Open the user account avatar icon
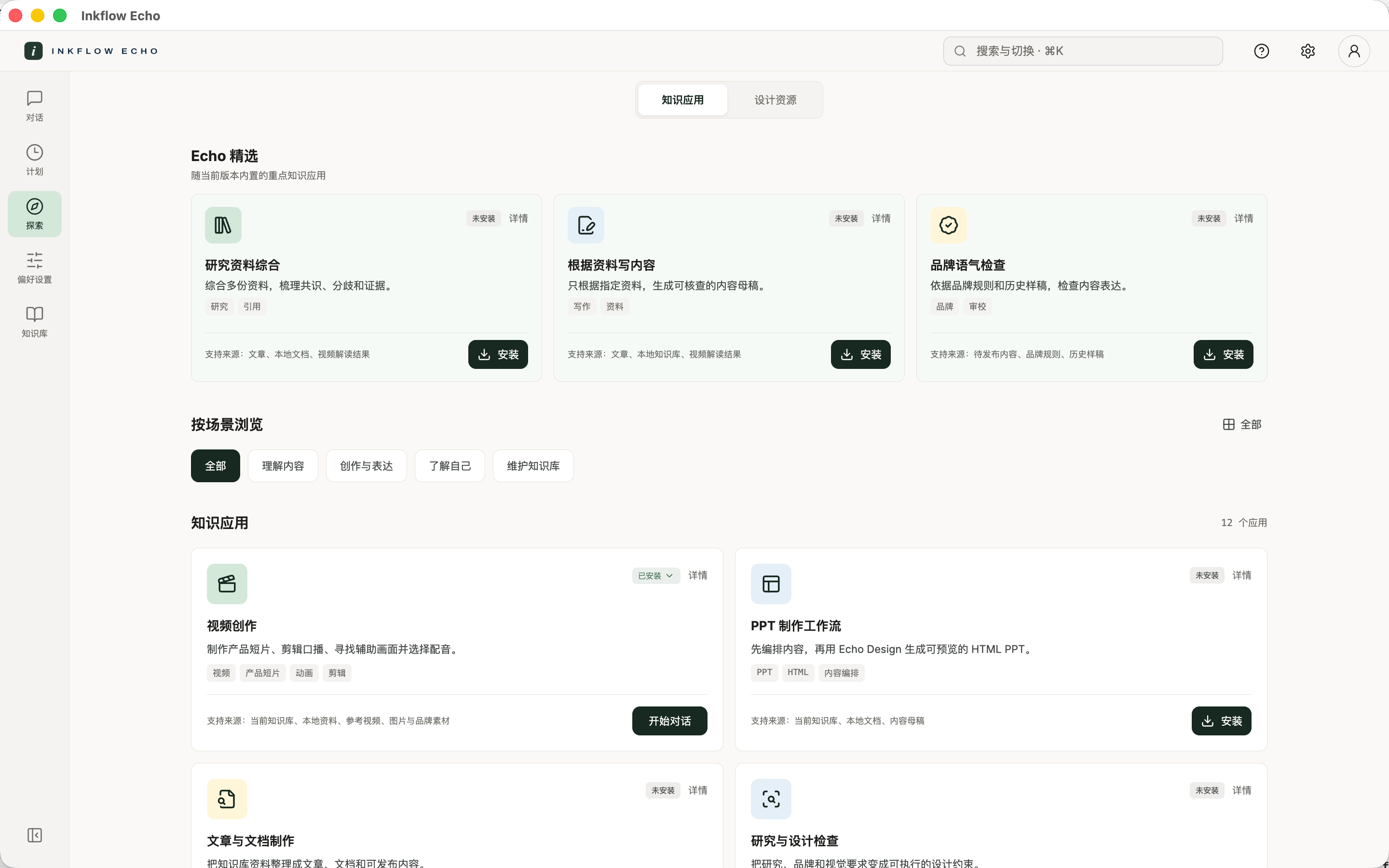The image size is (1389, 868). [x=1354, y=51]
